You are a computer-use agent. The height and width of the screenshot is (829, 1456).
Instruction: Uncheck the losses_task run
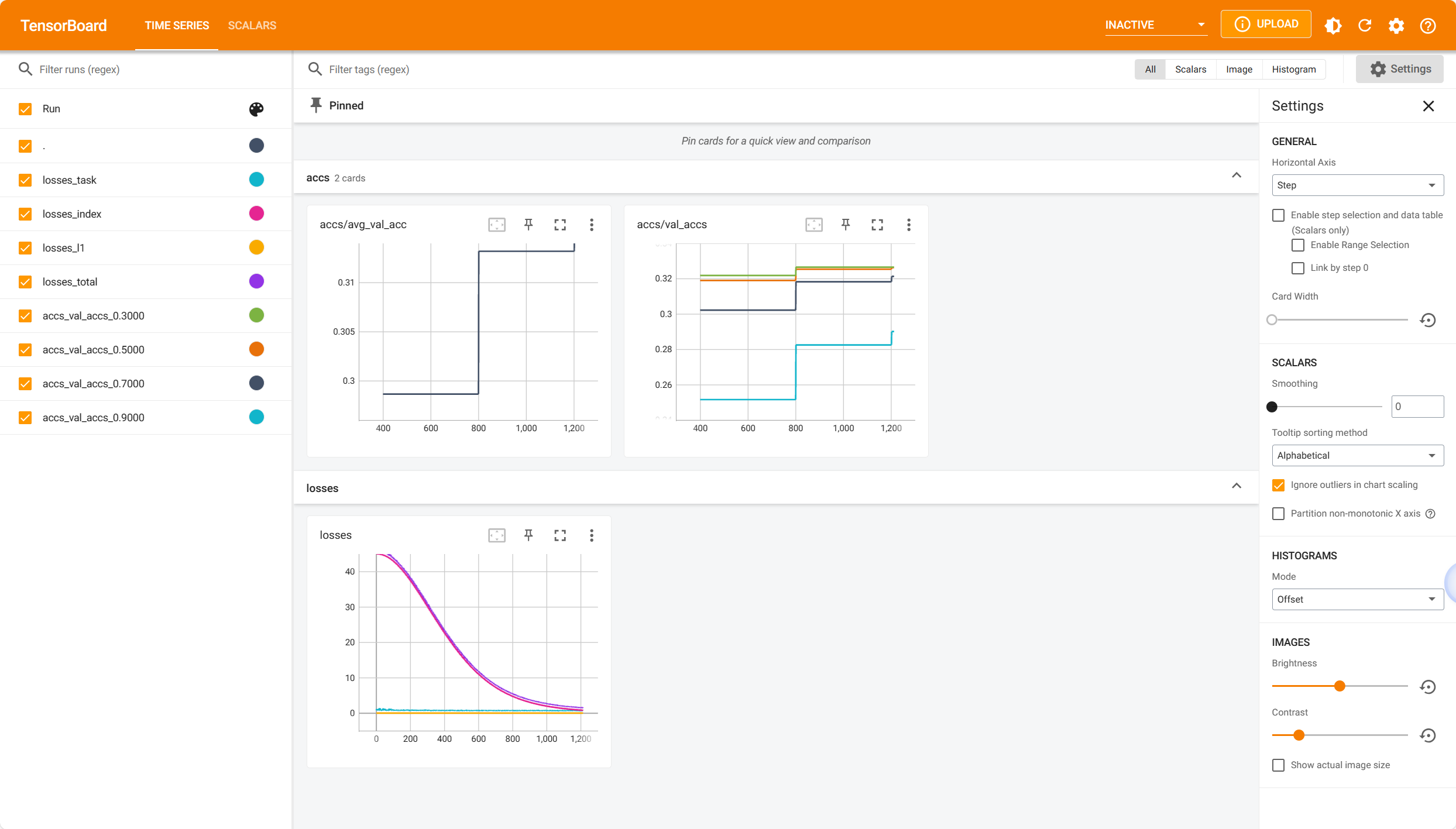(x=25, y=180)
